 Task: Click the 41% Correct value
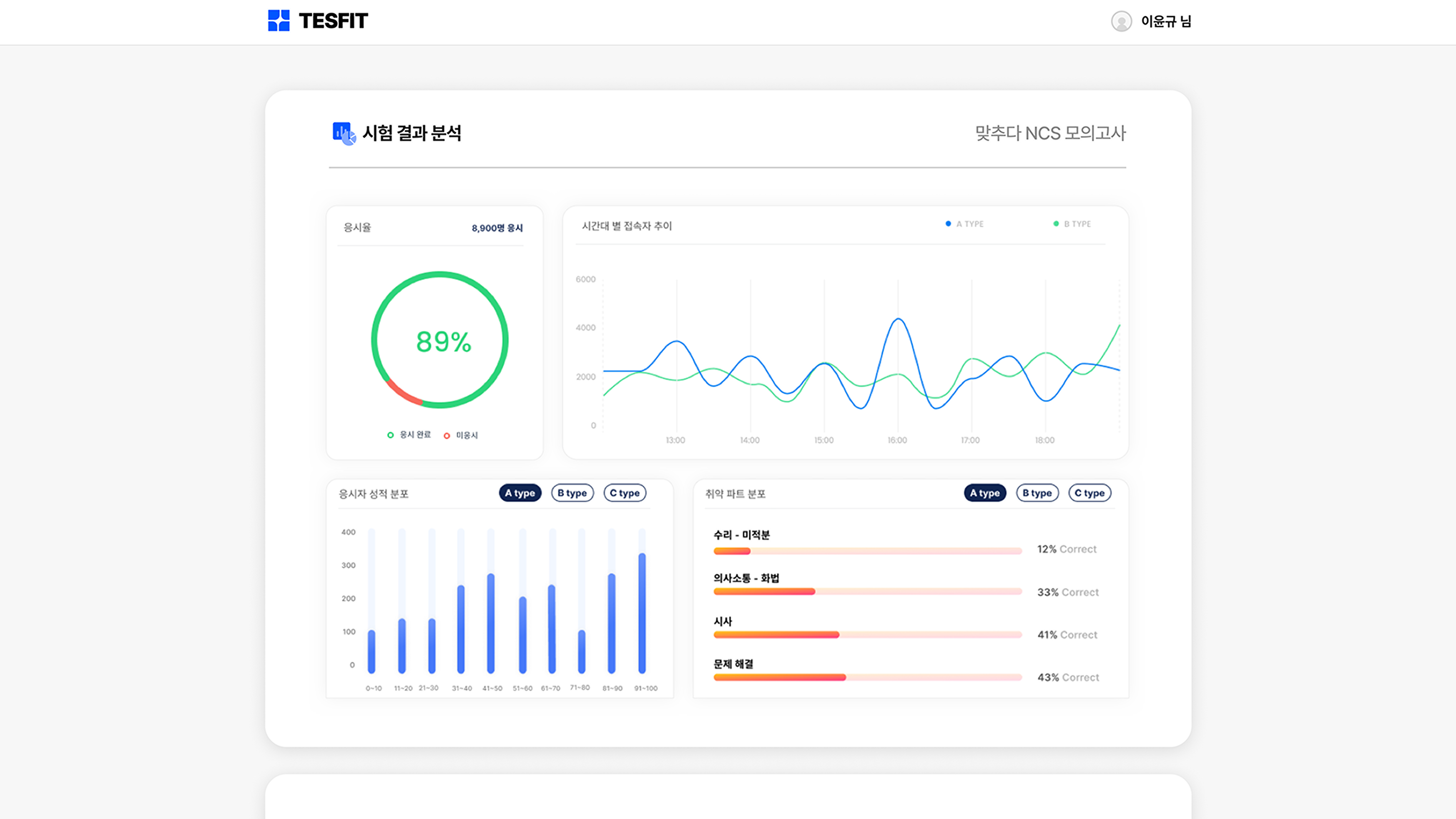click(x=1067, y=635)
